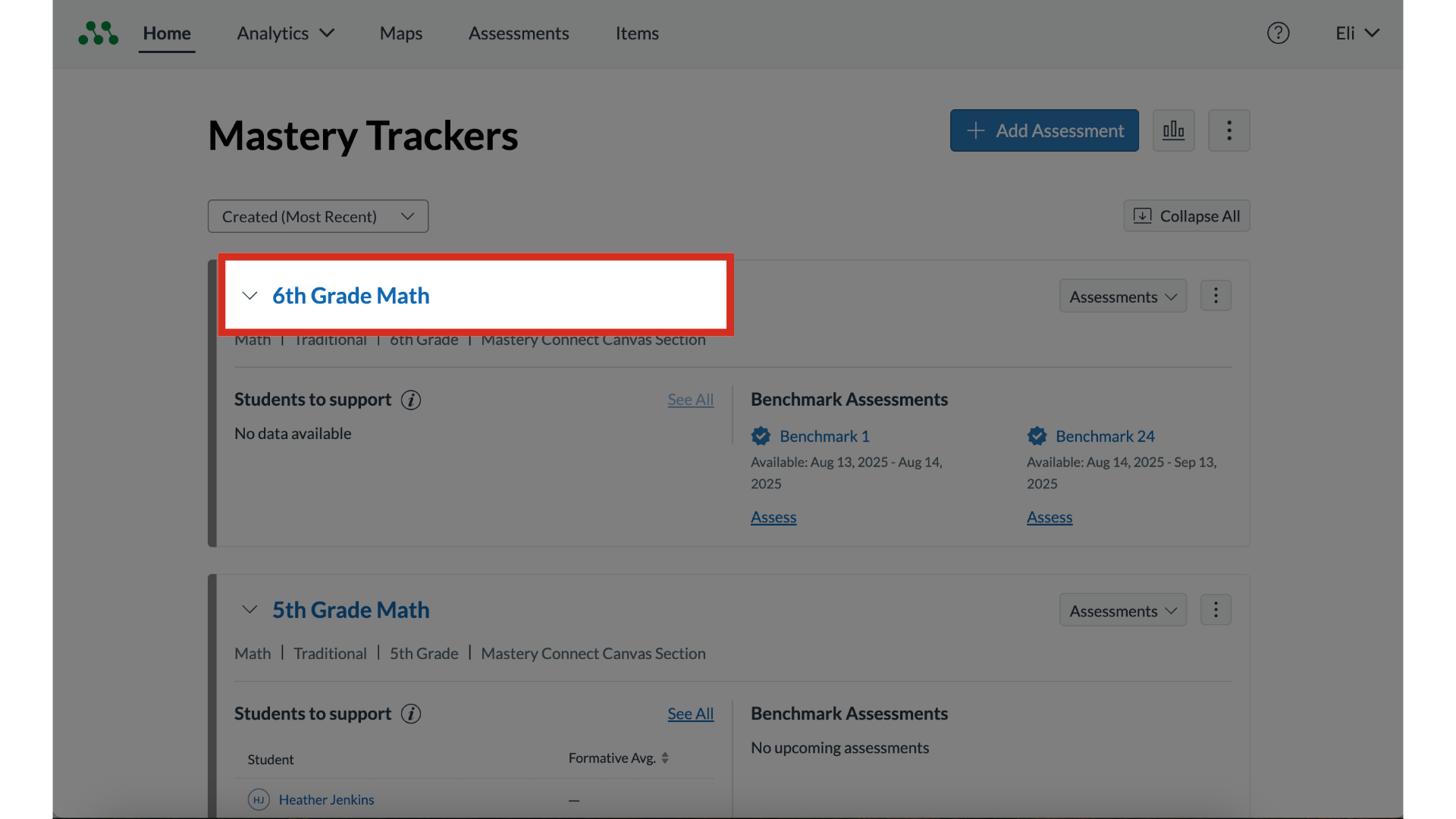
Task: Collapse the 5th Grade Math tracker chevron
Action: (x=249, y=610)
